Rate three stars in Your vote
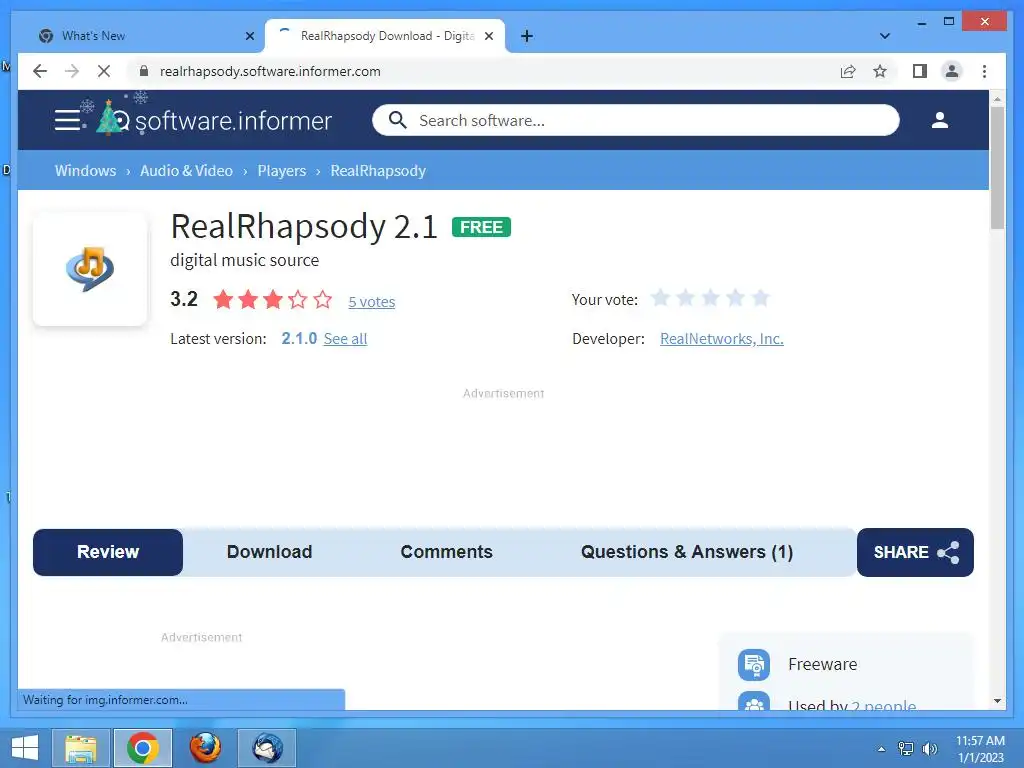 [711, 298]
